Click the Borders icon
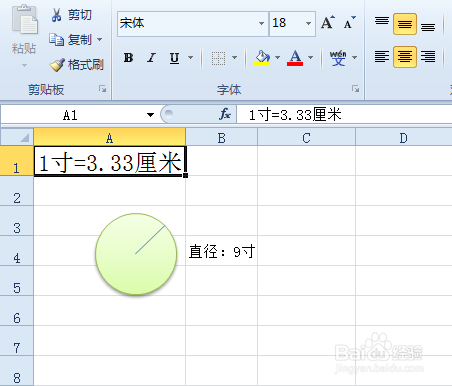Viewport: 452px width, 386px height. tap(218, 58)
